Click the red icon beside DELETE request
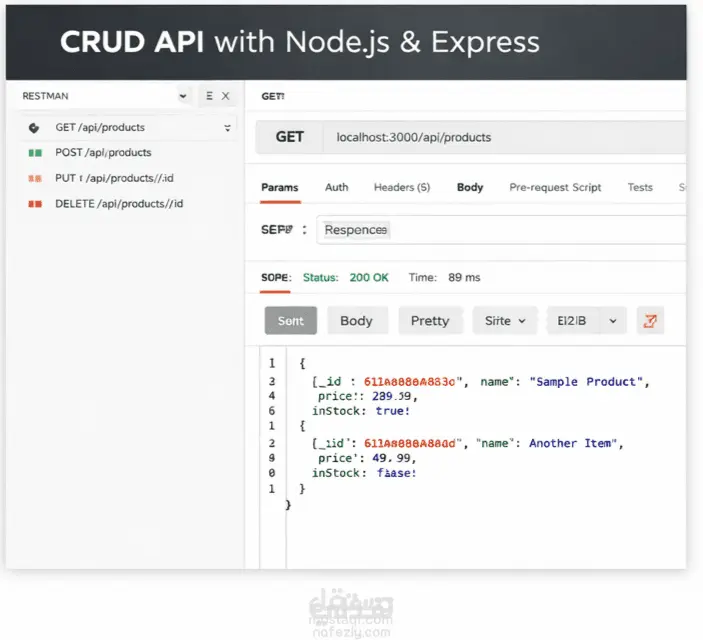The height and width of the screenshot is (640, 703). click(35, 204)
